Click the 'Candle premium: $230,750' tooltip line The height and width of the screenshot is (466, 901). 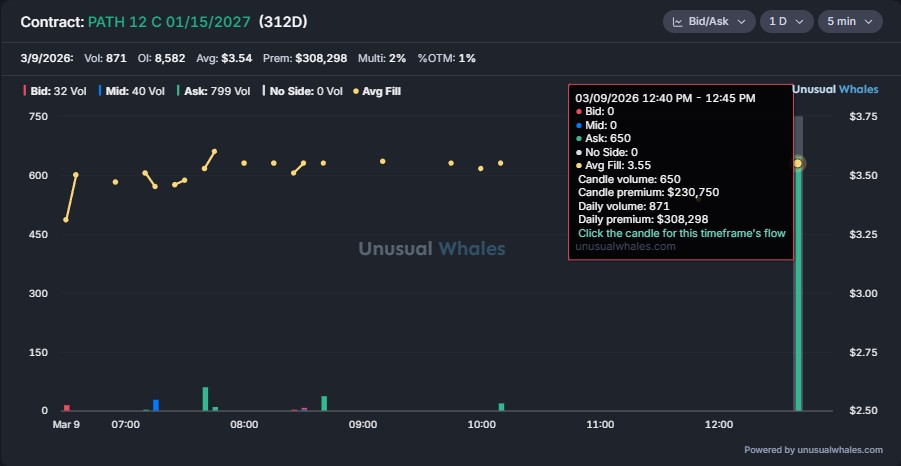pyautogui.click(x=648, y=192)
